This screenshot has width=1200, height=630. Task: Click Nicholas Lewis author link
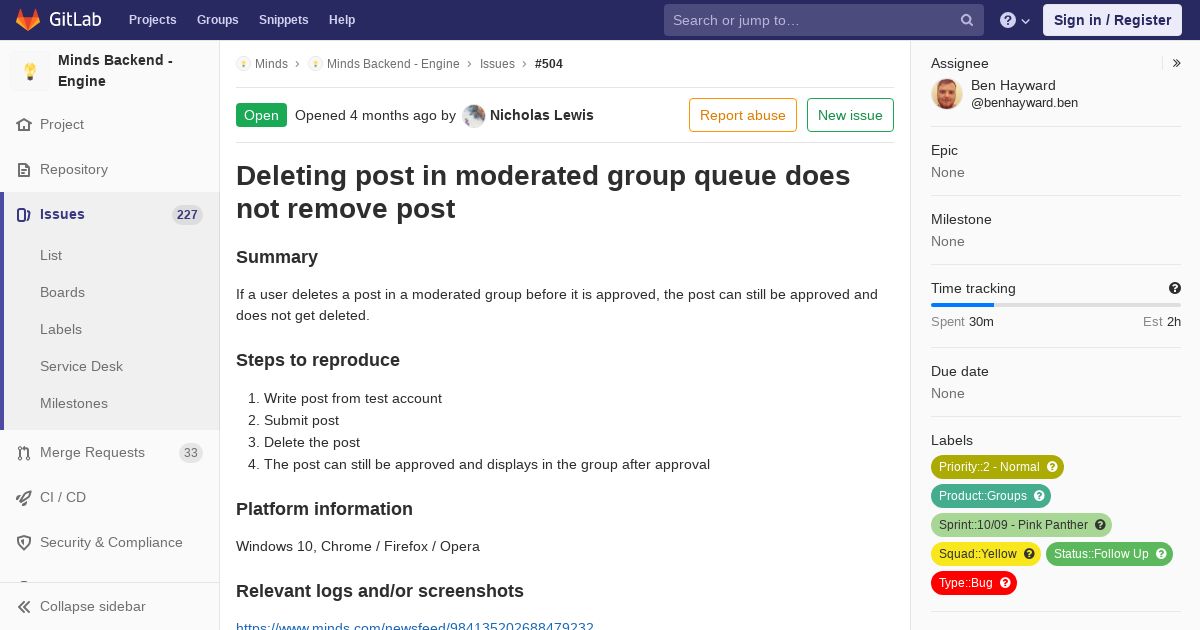tap(541, 115)
